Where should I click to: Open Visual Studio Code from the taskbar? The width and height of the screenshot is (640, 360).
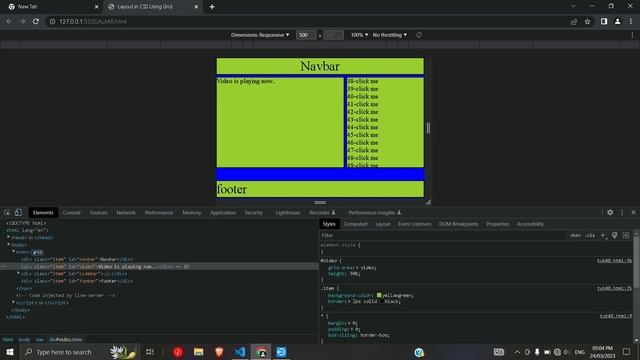click(240, 352)
